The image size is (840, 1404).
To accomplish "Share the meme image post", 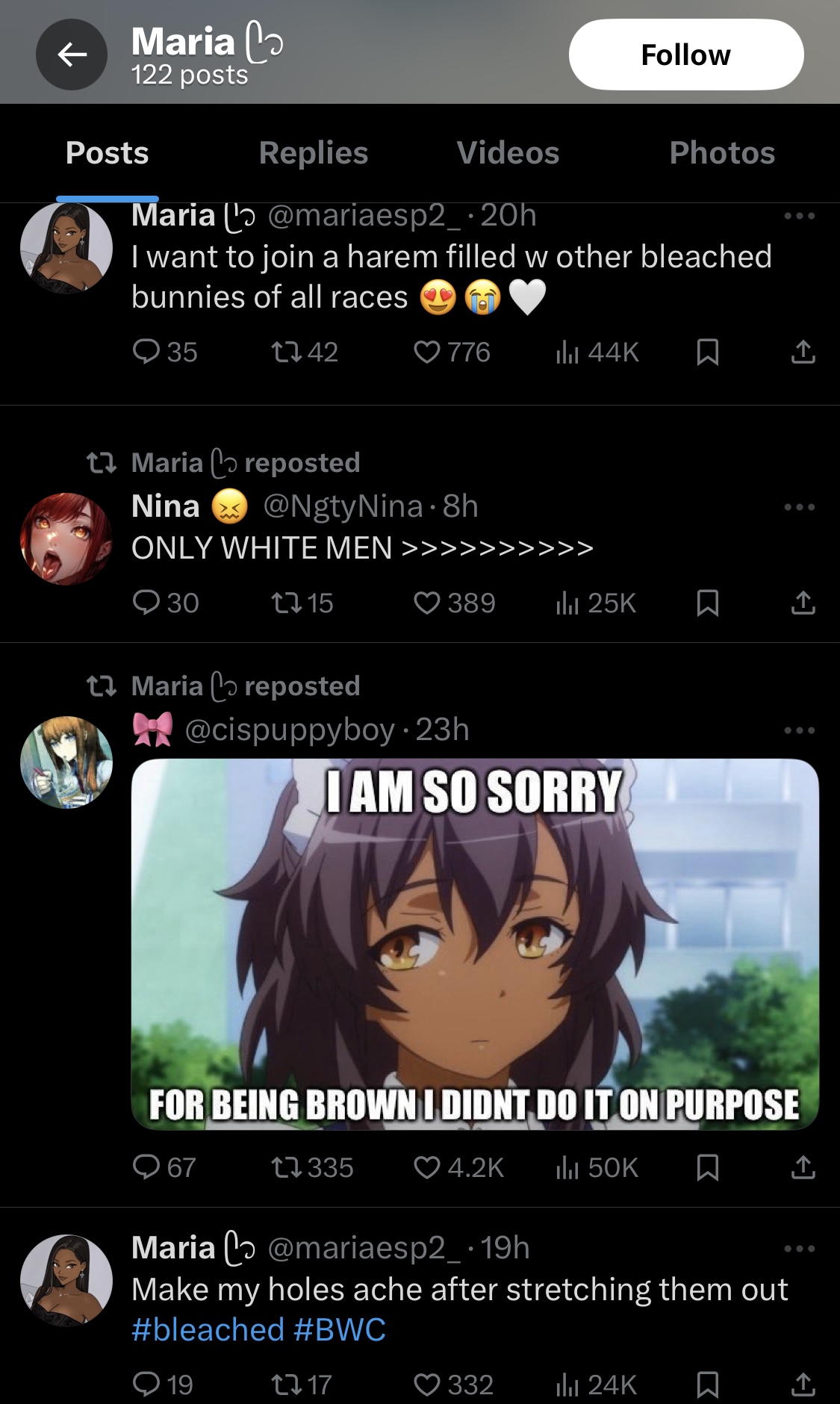I will 803,1167.
